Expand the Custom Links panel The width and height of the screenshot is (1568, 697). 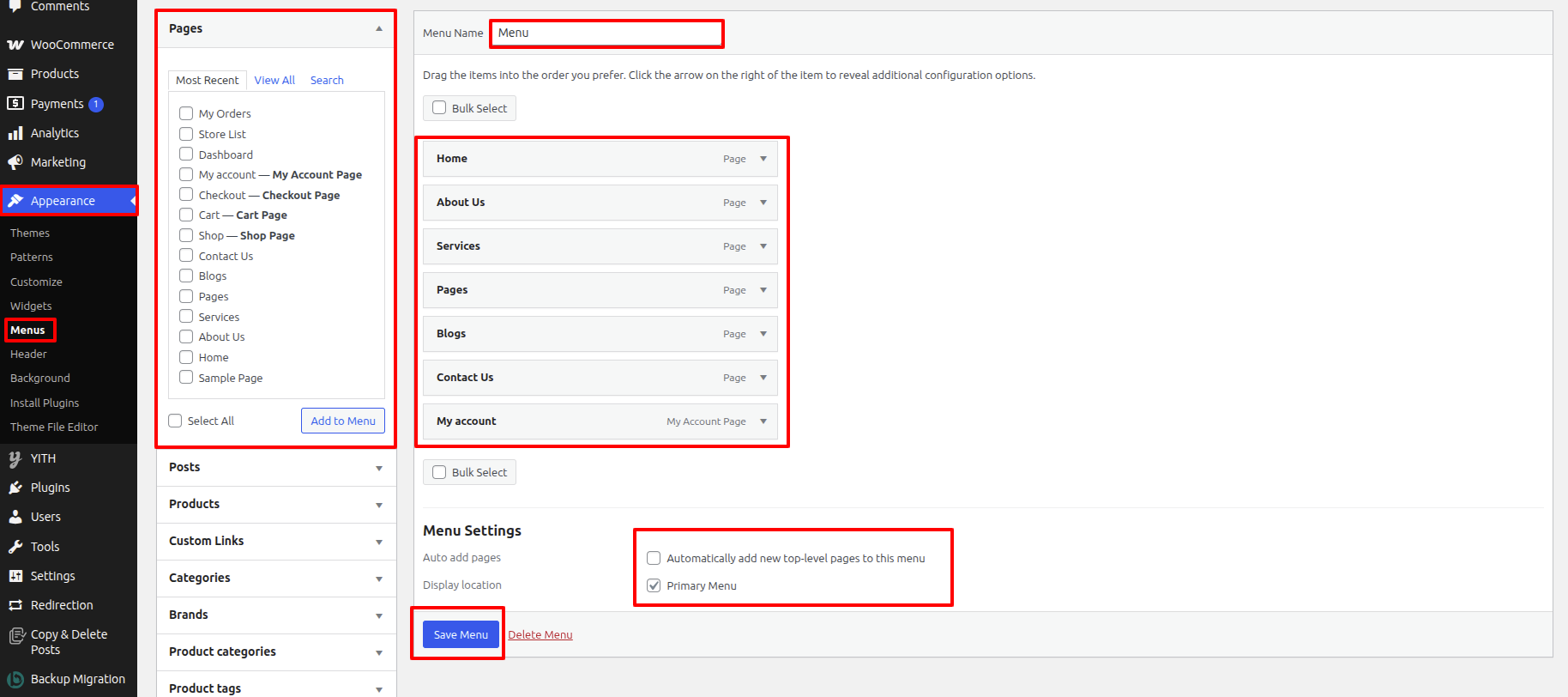click(x=378, y=542)
